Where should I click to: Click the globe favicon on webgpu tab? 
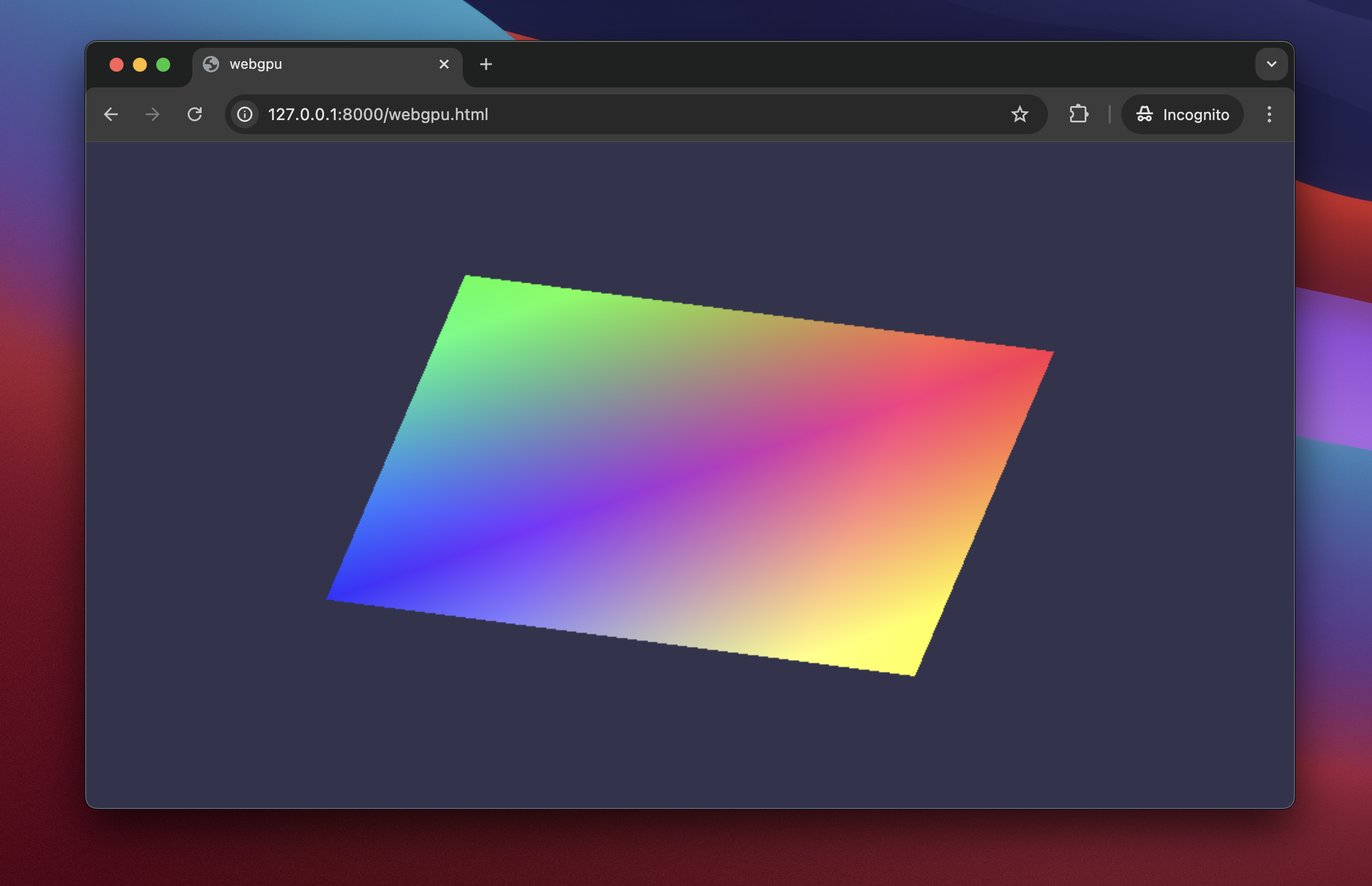point(211,64)
